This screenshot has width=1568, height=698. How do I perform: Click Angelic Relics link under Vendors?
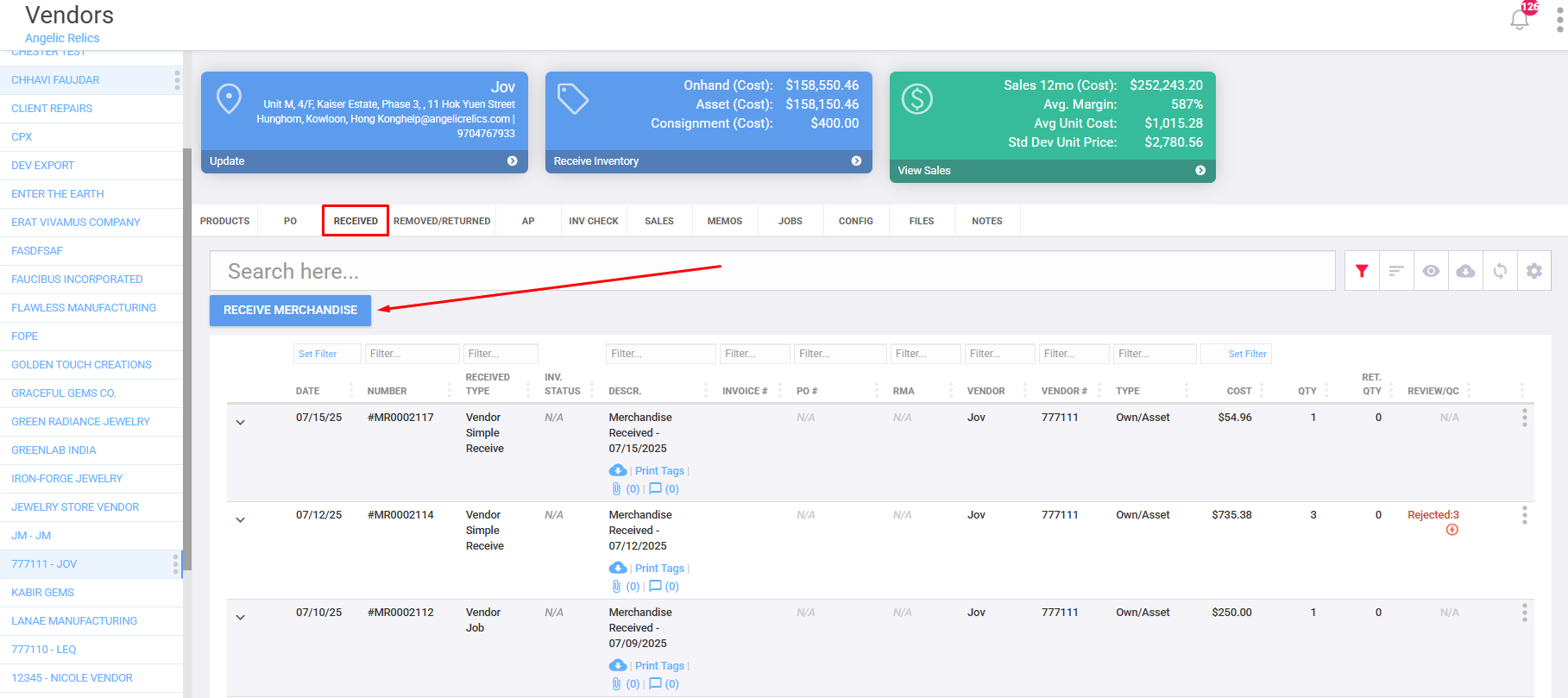pos(62,38)
